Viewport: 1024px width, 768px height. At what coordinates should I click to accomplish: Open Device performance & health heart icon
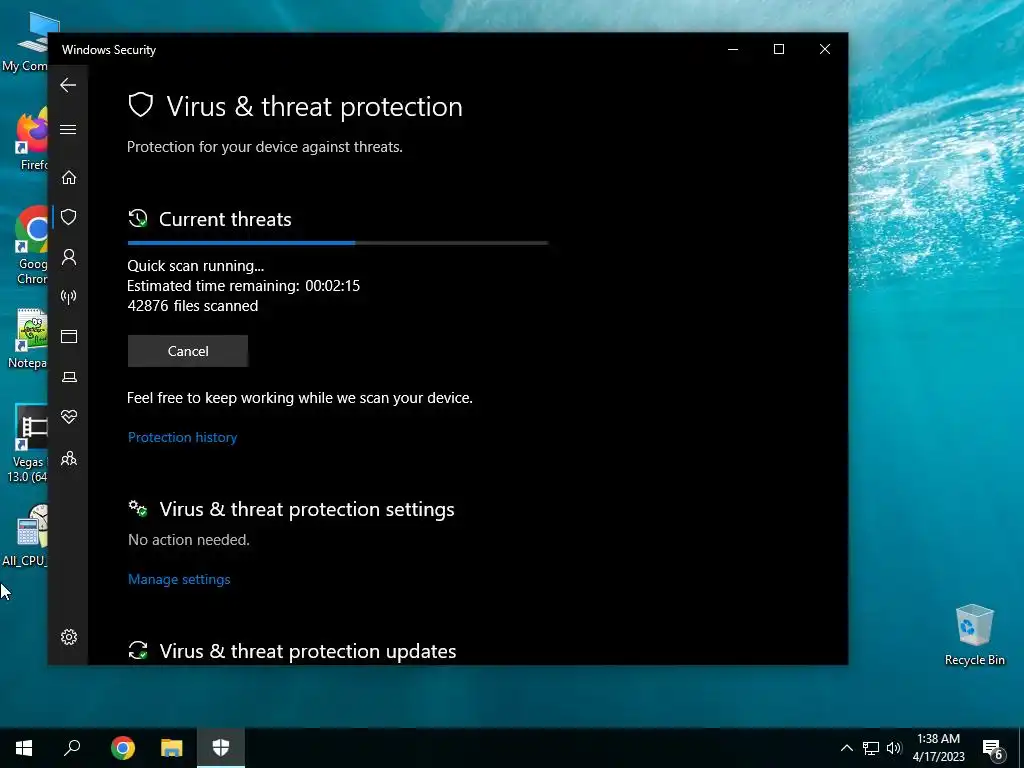[x=69, y=417]
